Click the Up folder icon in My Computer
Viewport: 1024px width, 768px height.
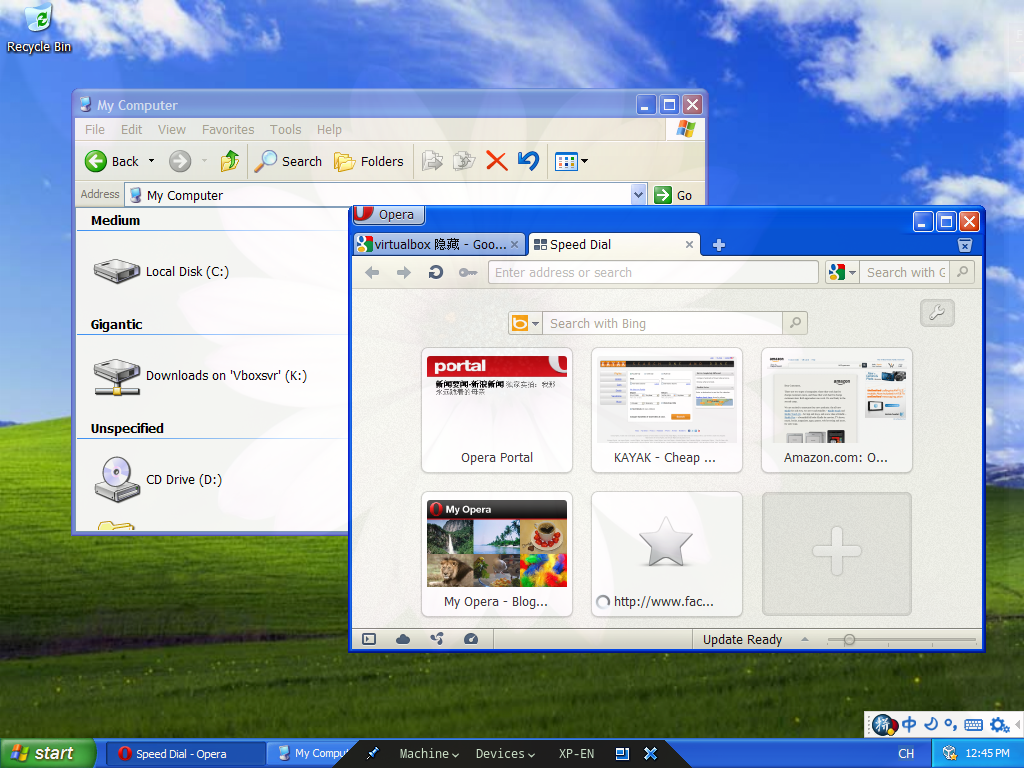pyautogui.click(x=230, y=161)
